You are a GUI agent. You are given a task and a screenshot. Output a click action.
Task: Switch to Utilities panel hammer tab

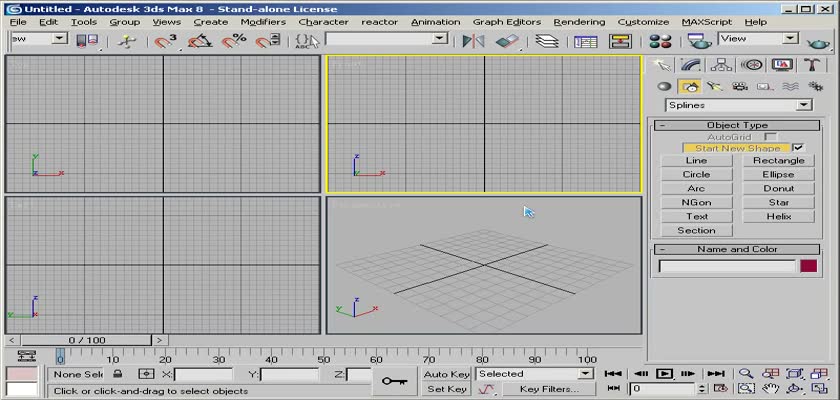pyautogui.click(x=812, y=65)
